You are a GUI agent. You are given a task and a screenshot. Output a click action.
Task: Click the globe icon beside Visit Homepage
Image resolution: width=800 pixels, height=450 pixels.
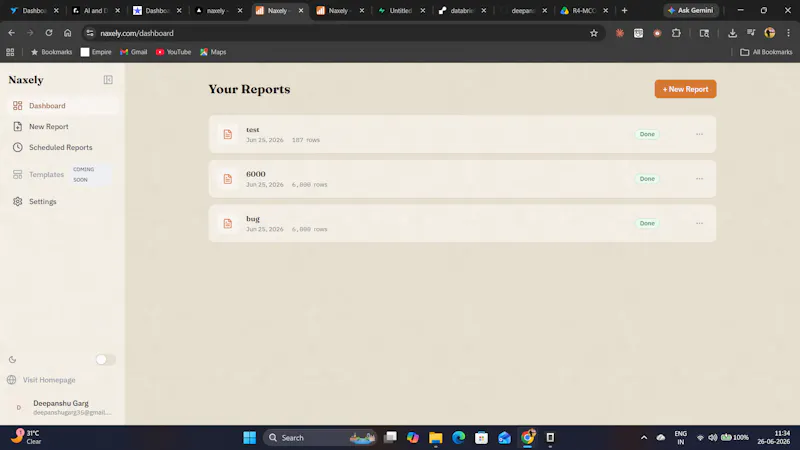coord(12,380)
